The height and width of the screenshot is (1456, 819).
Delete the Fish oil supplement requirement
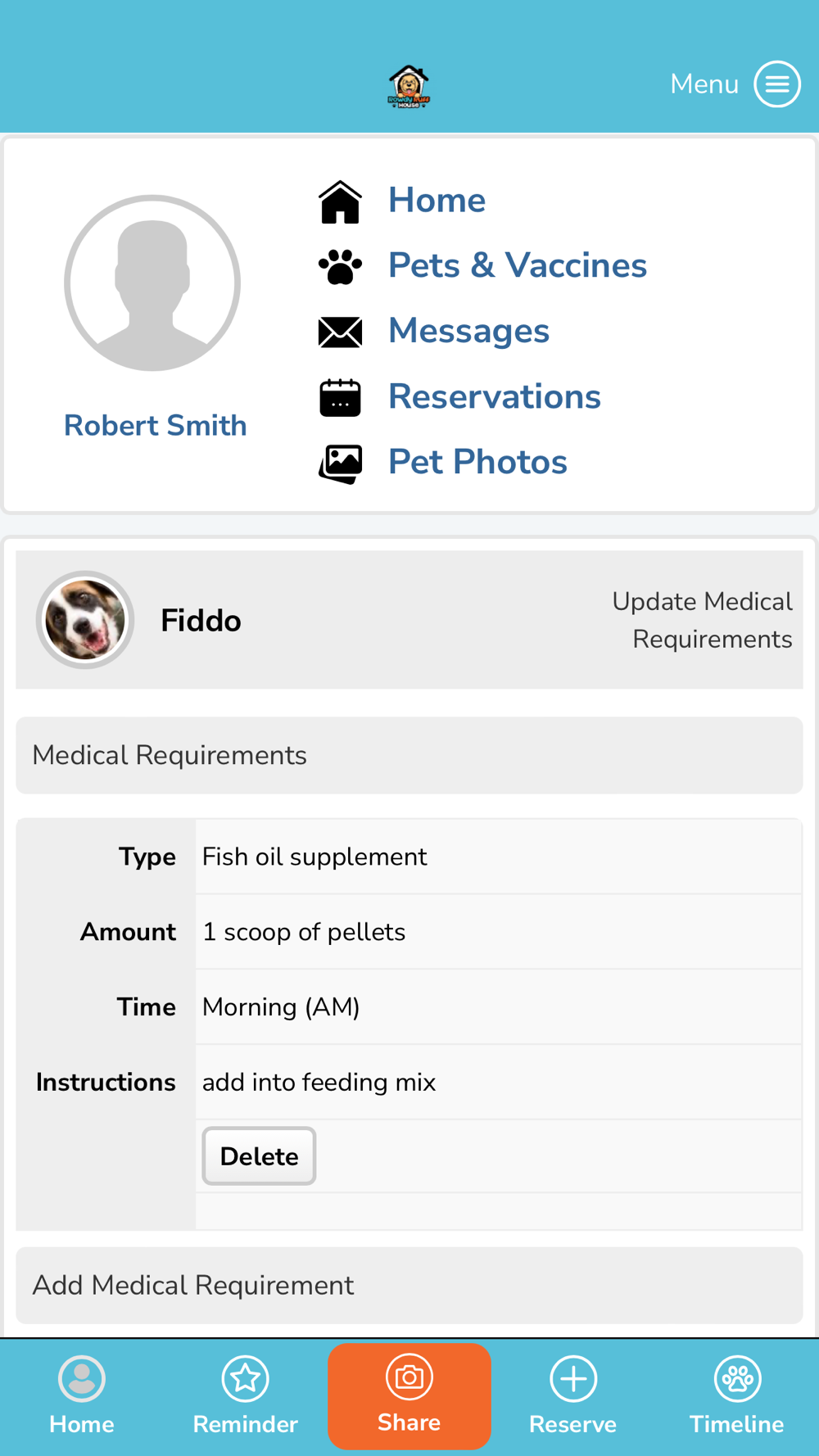pos(259,1155)
